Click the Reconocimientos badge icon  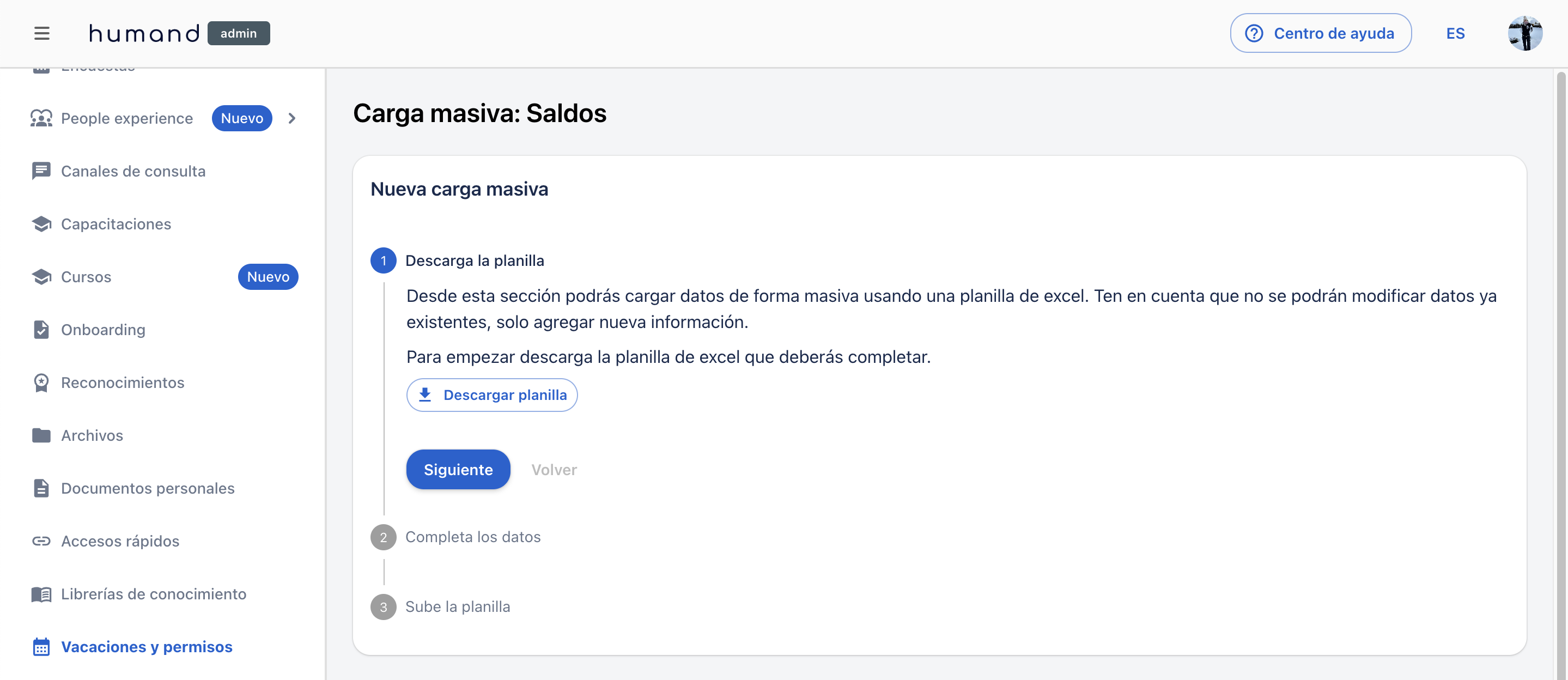41,382
